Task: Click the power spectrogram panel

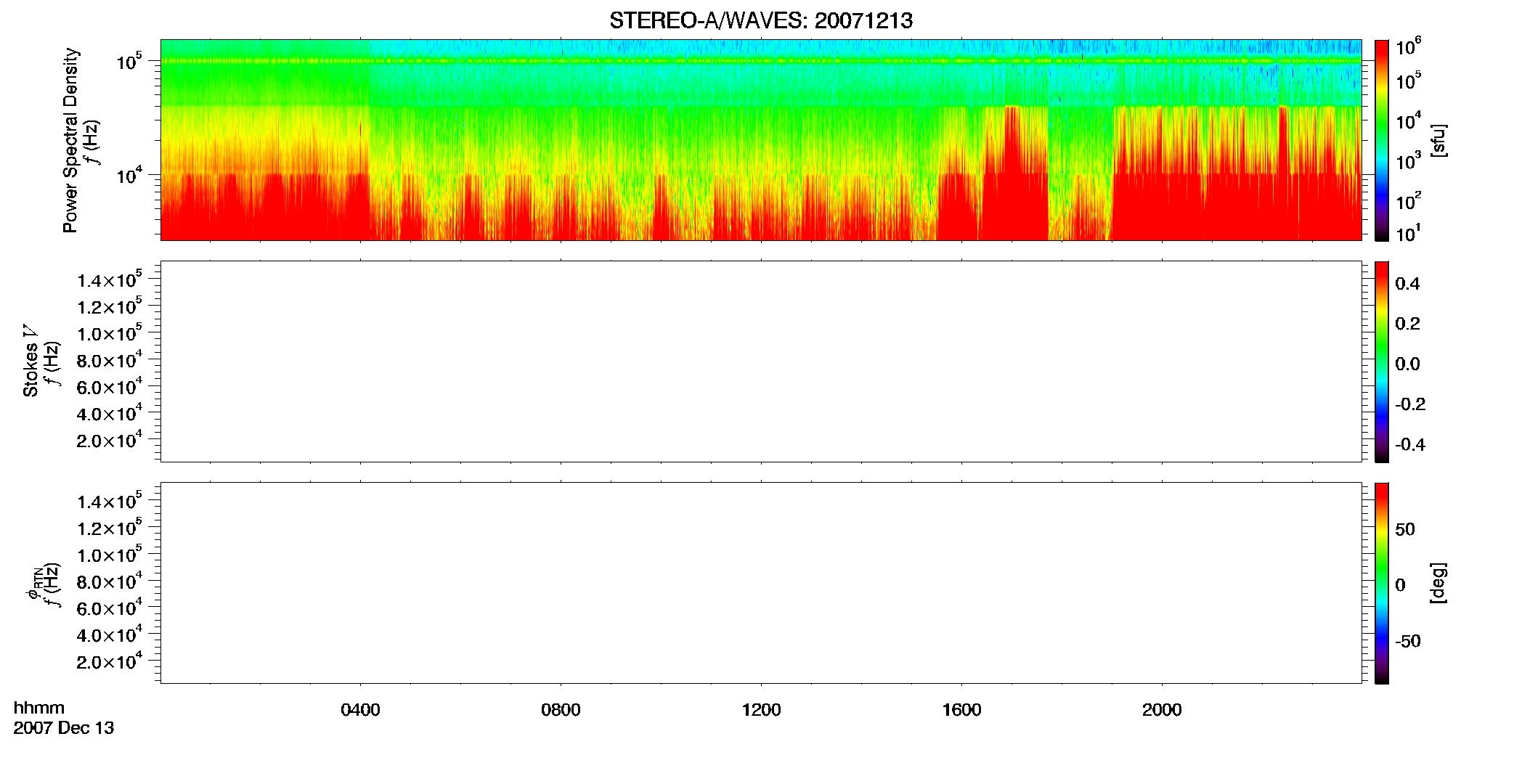Action: tap(761, 140)
